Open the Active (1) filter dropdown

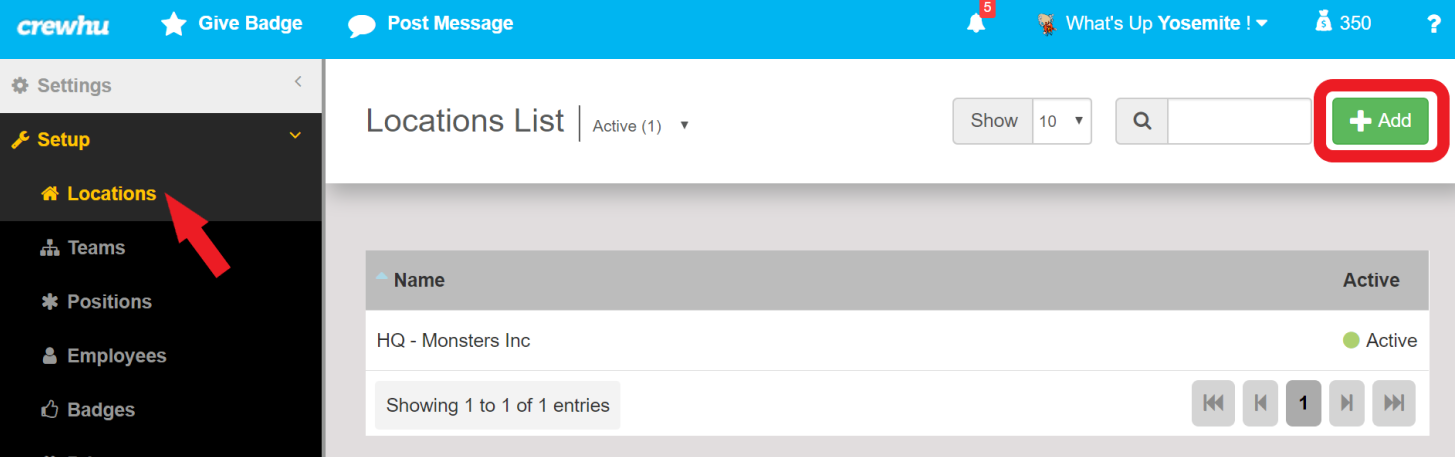(x=641, y=126)
